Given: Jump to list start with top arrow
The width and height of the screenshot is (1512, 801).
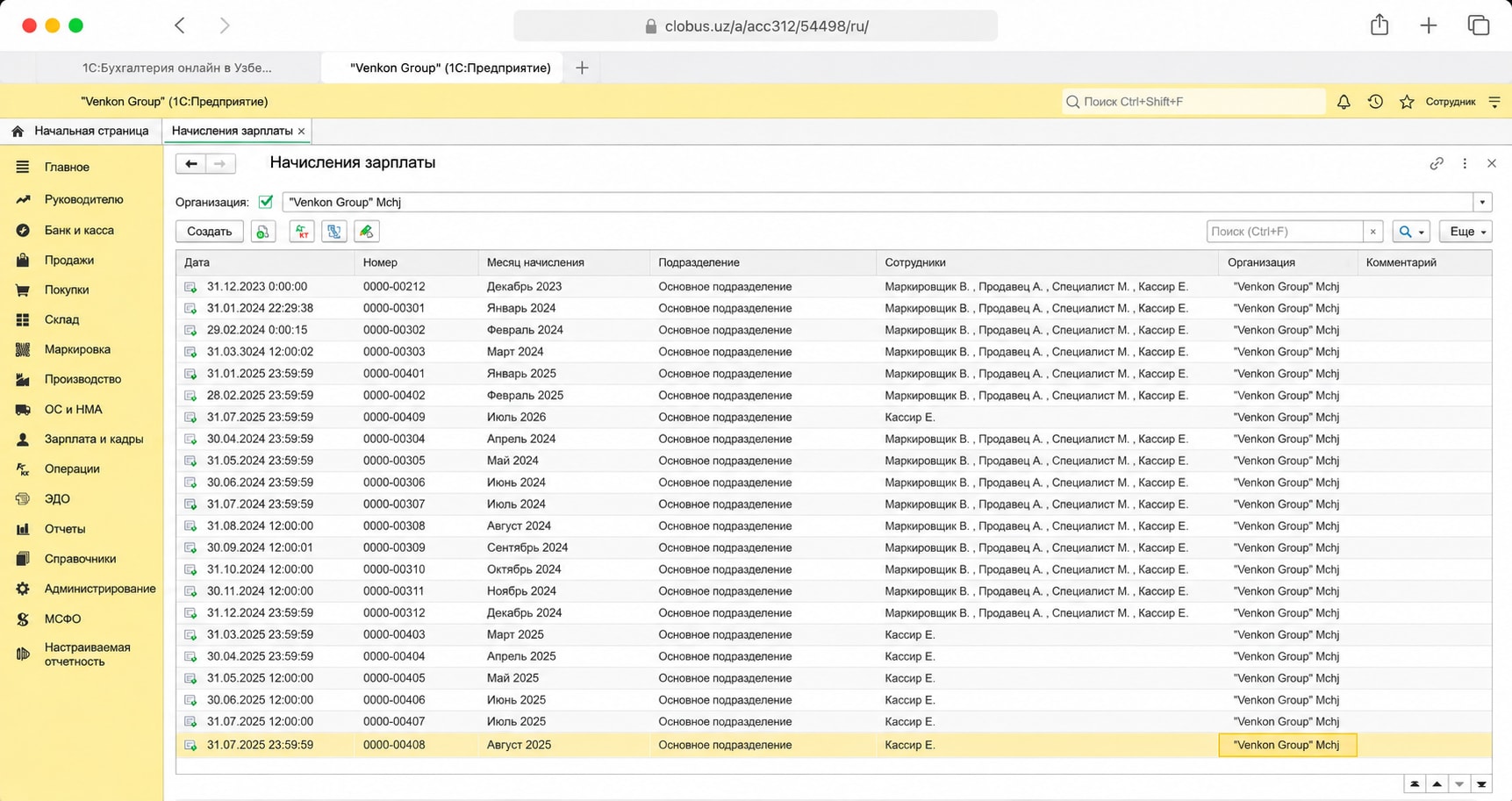Looking at the screenshot, I should (x=1415, y=784).
